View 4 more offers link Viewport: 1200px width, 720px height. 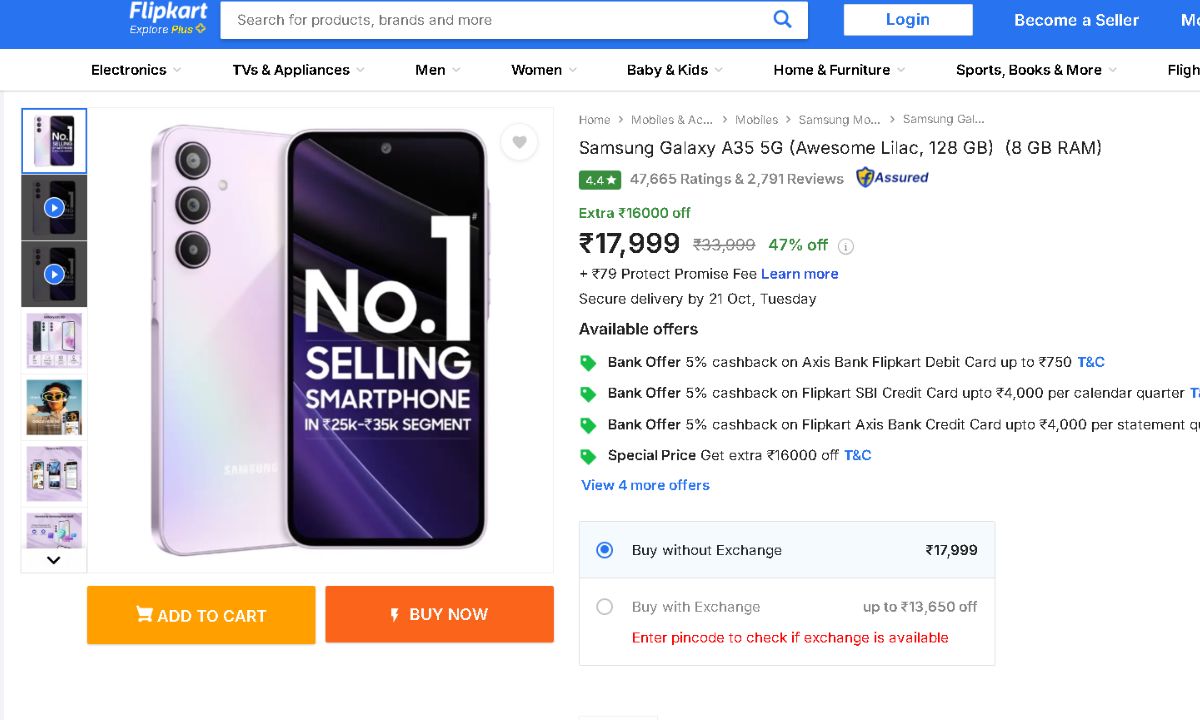(x=645, y=485)
